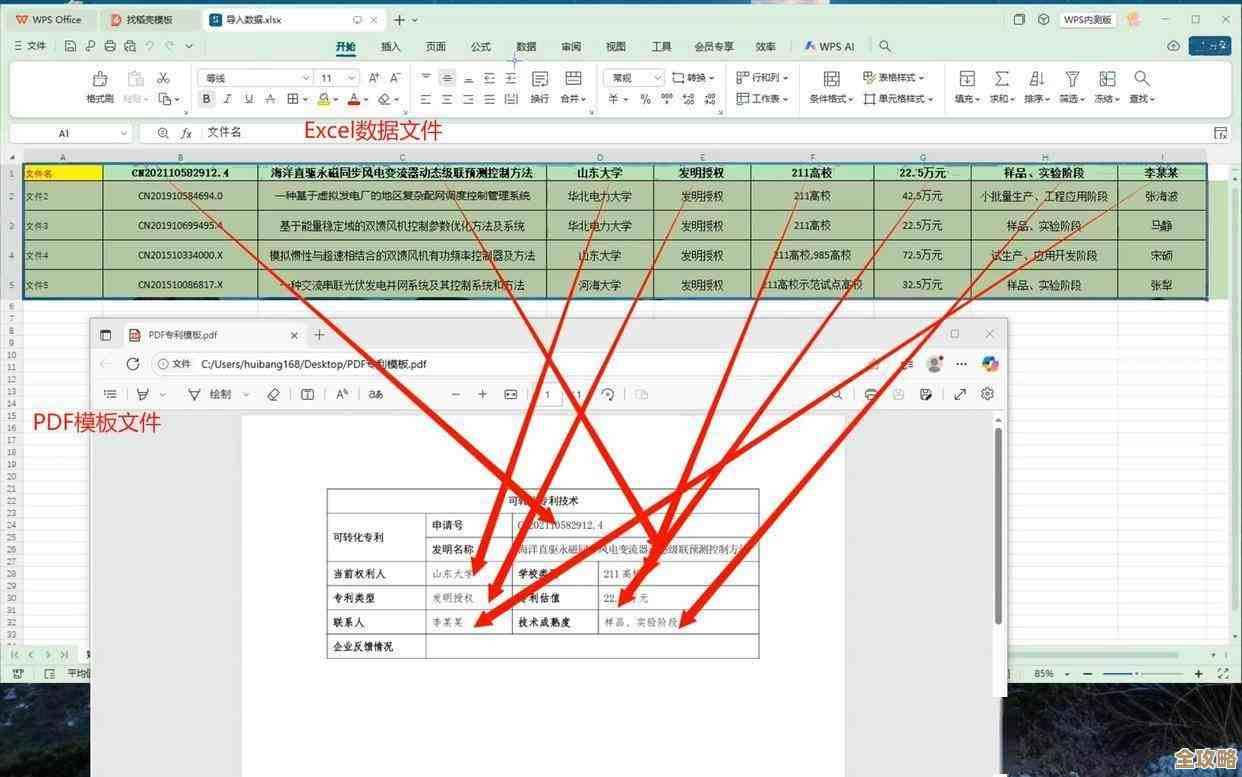Switch to the 插入 (Insert) ribbon tab
This screenshot has width=1242, height=777.
(391, 46)
